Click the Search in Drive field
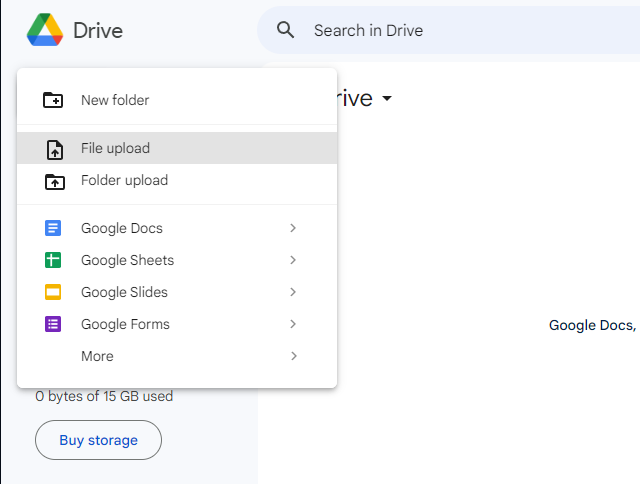 click(x=449, y=30)
